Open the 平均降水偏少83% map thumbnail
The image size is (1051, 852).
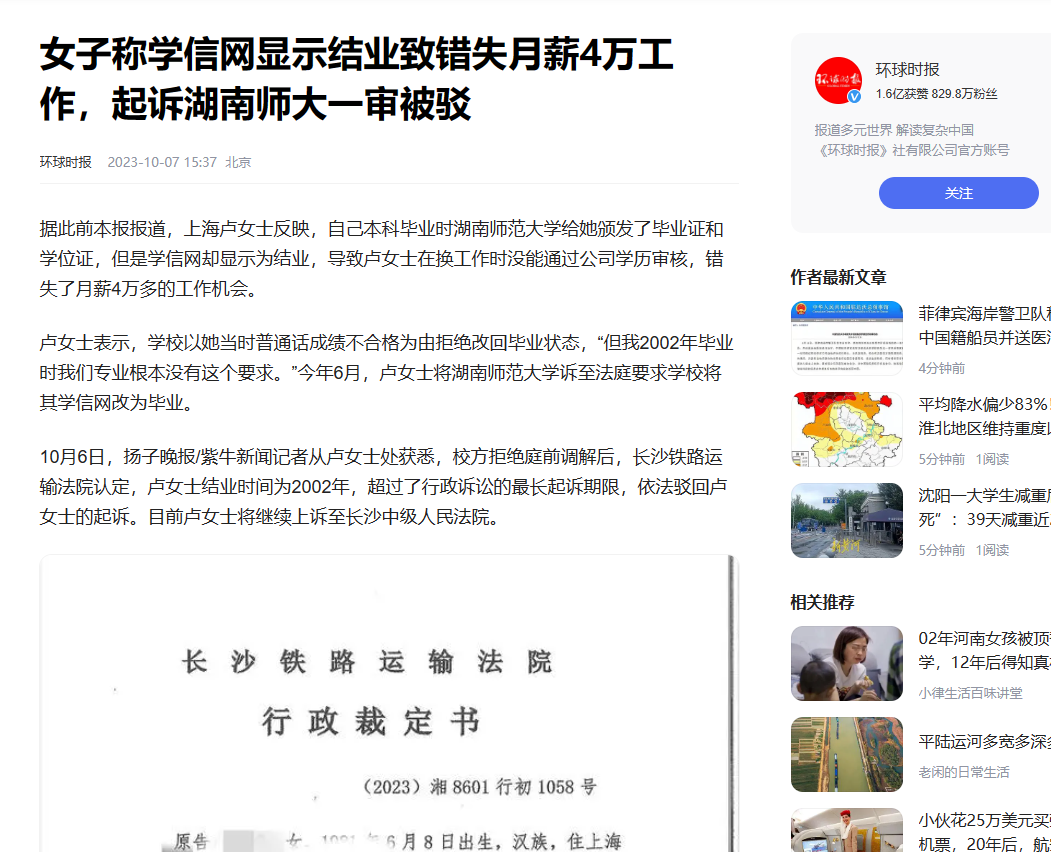coord(847,429)
